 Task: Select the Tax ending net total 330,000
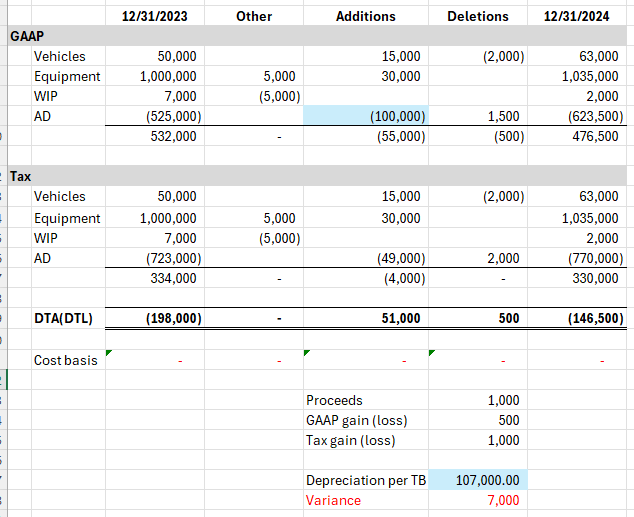[594, 278]
